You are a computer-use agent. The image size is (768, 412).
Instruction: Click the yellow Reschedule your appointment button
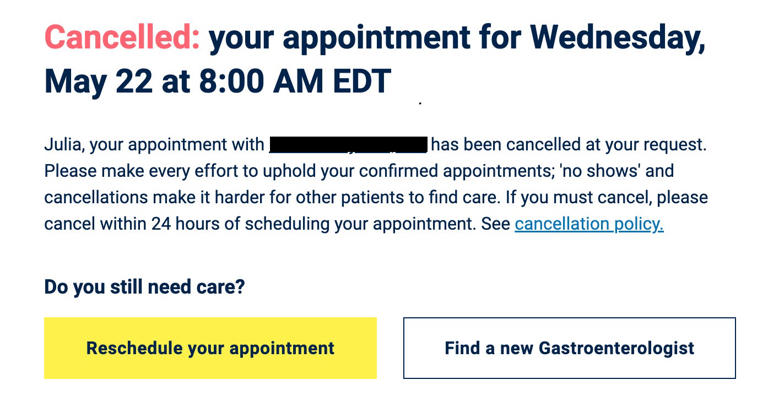point(210,348)
